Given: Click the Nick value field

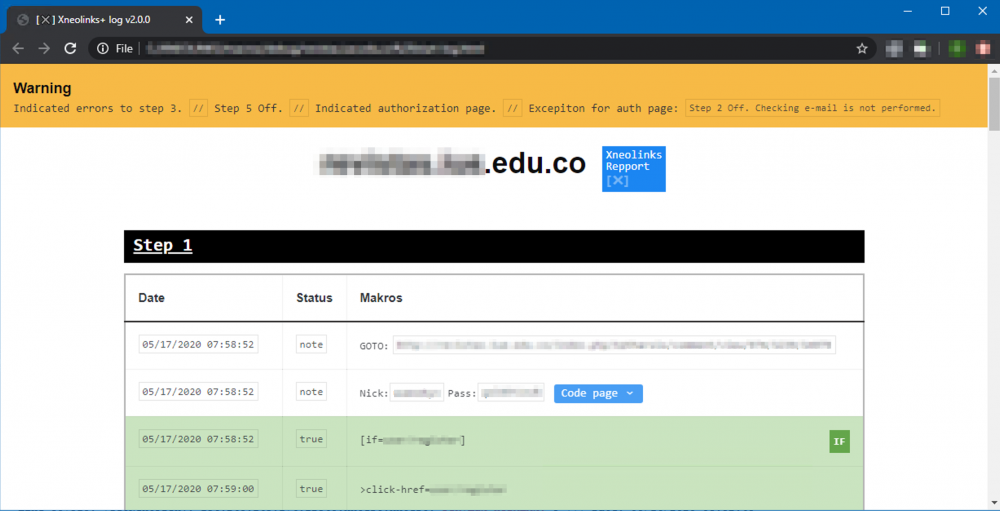Looking at the screenshot, I should (416, 393).
